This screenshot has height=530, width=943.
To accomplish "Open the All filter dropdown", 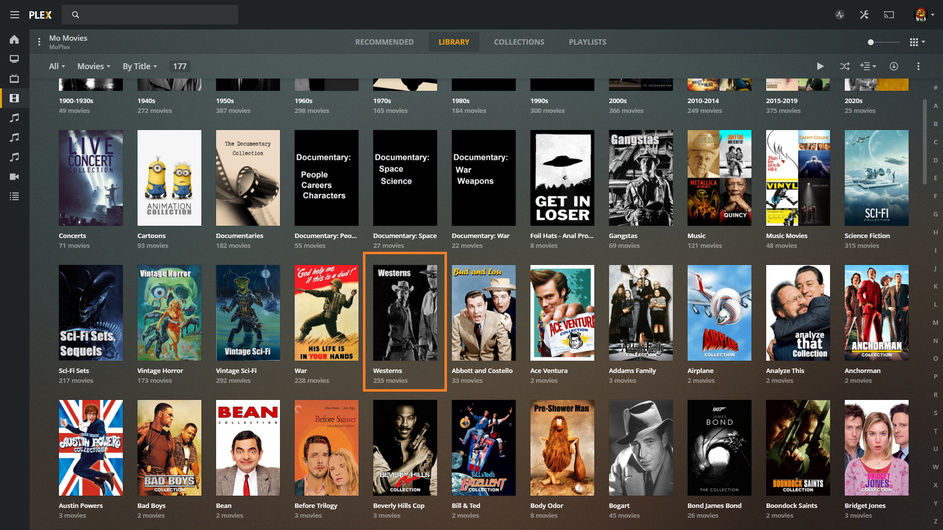I will point(57,66).
